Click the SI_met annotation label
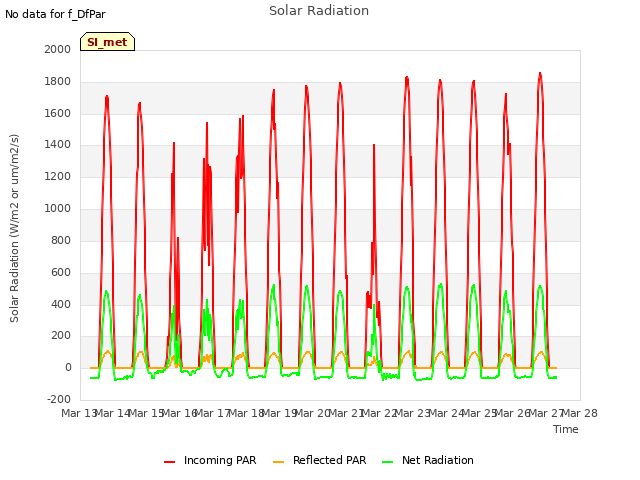The height and width of the screenshot is (480, 640). coord(107,42)
